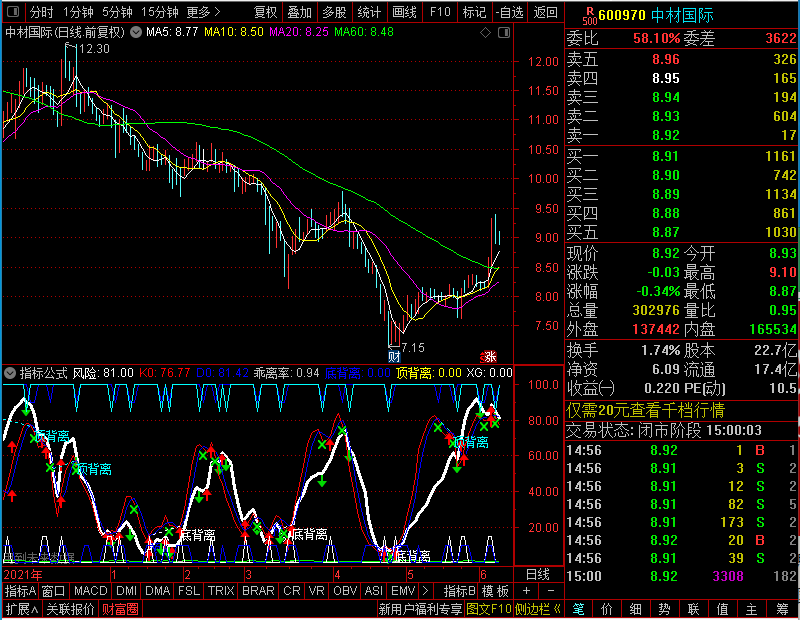Click 买一 bid price 8.91
The height and width of the screenshot is (620, 800).
666,156
